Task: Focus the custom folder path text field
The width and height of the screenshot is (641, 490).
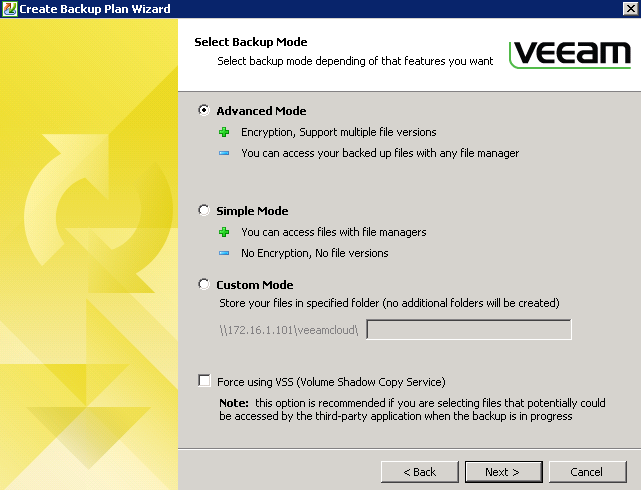Action: [x=469, y=330]
